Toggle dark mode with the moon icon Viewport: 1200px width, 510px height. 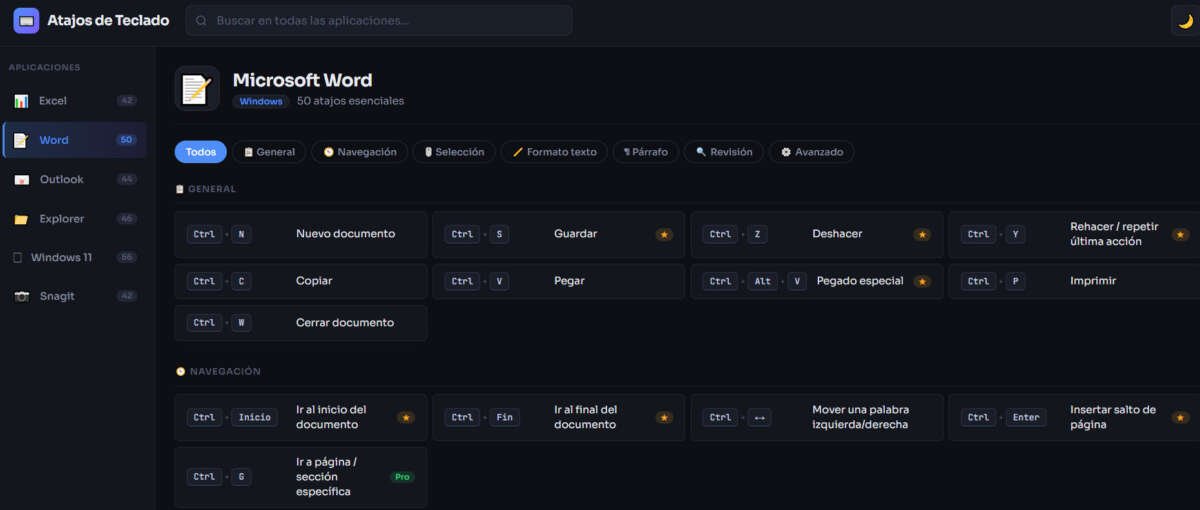click(1185, 21)
